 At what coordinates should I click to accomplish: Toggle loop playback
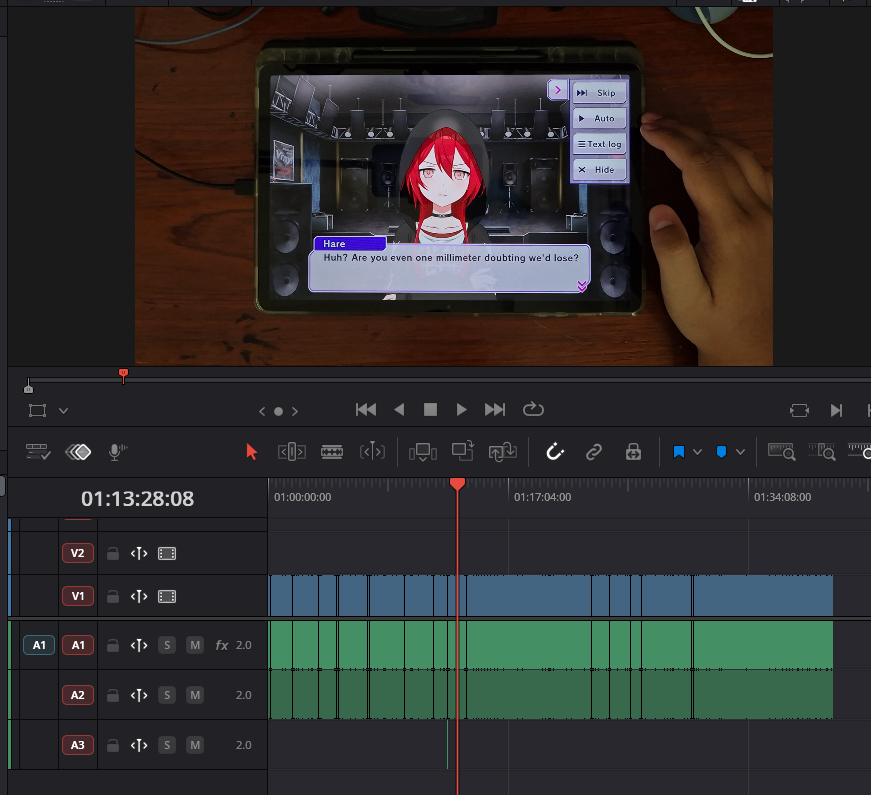pyautogui.click(x=533, y=409)
